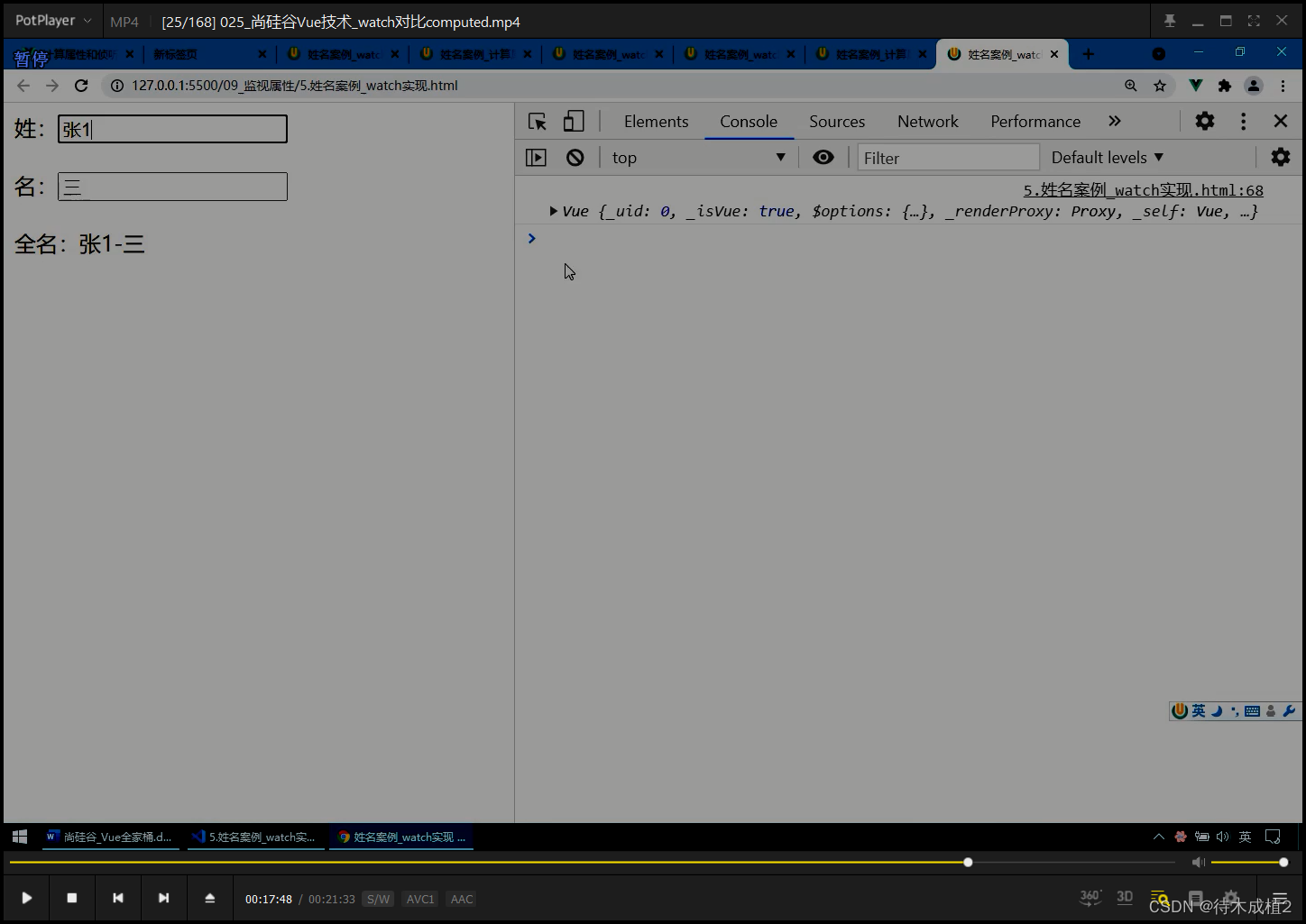Open a new browser tab with the plus
The image size is (1306, 924).
pyautogui.click(x=1089, y=54)
